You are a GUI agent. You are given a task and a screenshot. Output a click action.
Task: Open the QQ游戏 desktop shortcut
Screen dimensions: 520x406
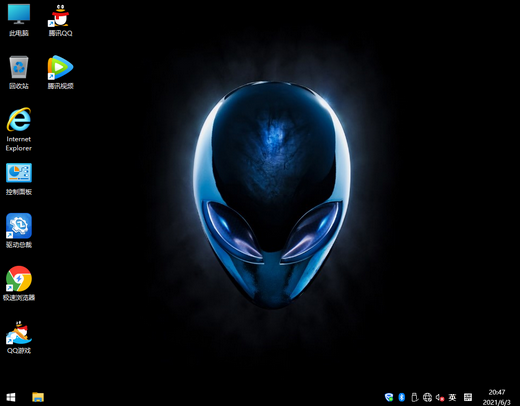[19, 337]
